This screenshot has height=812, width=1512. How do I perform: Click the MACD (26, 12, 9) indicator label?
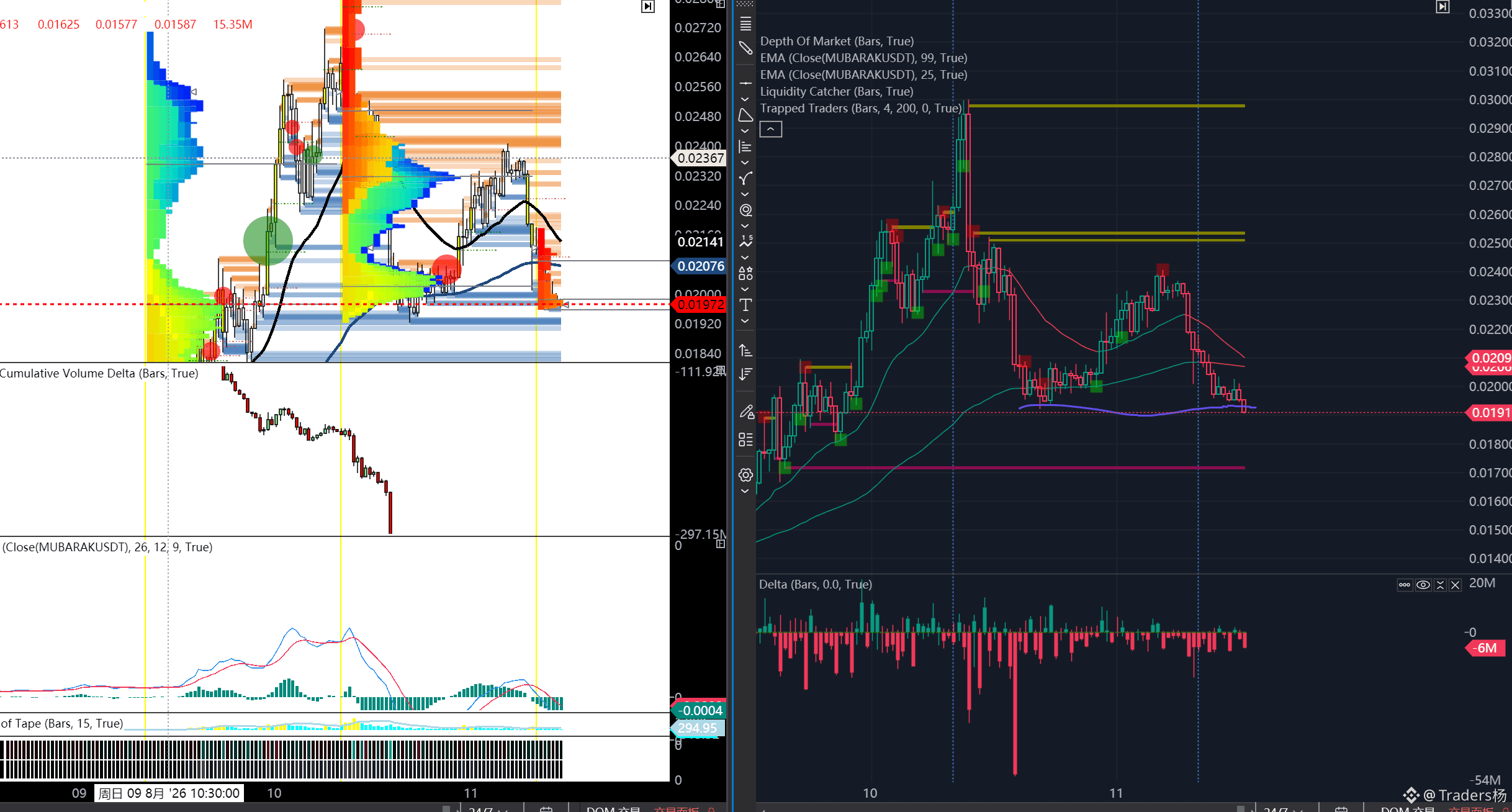[x=107, y=547]
